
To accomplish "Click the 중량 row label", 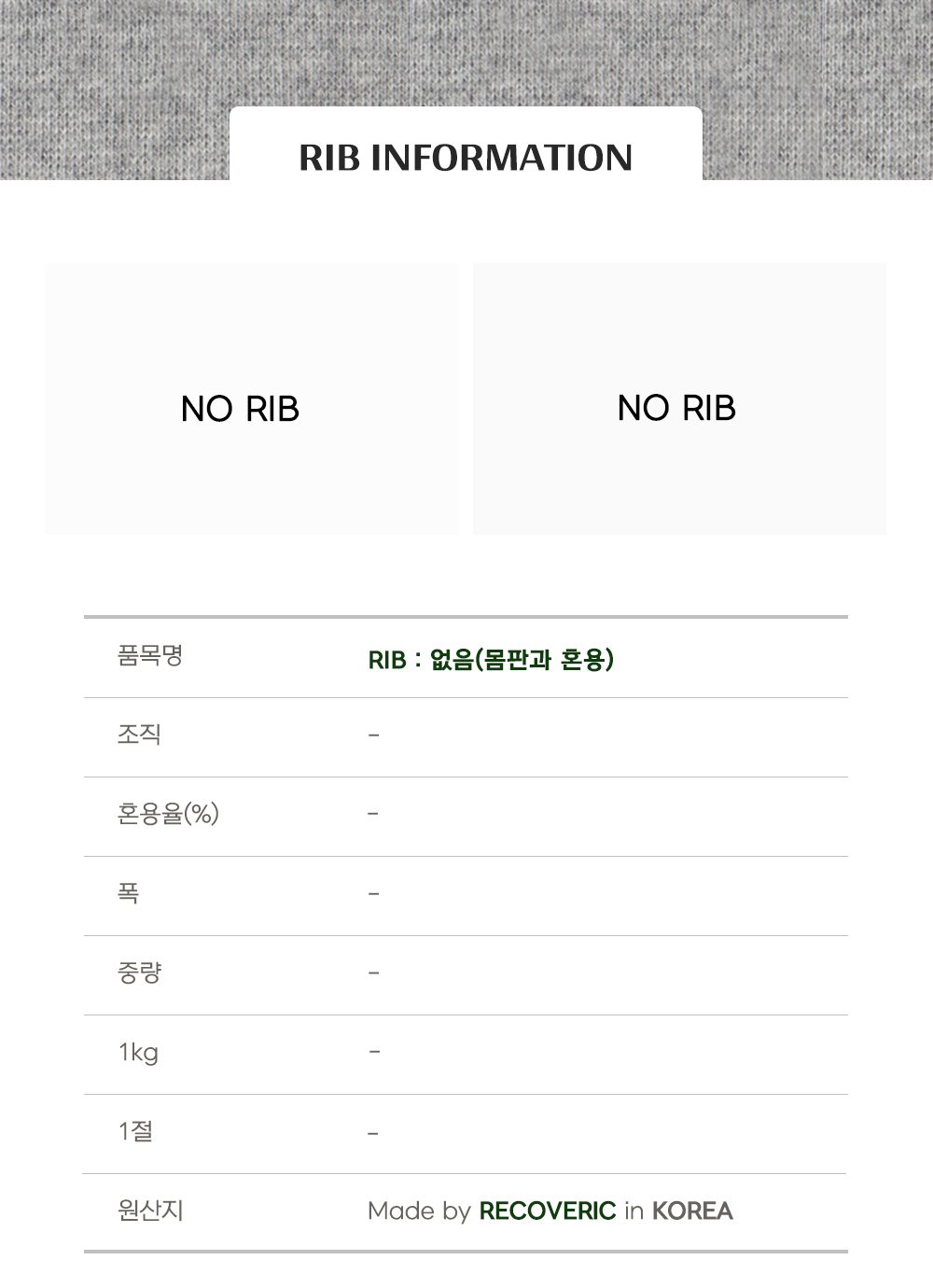I will [139, 973].
